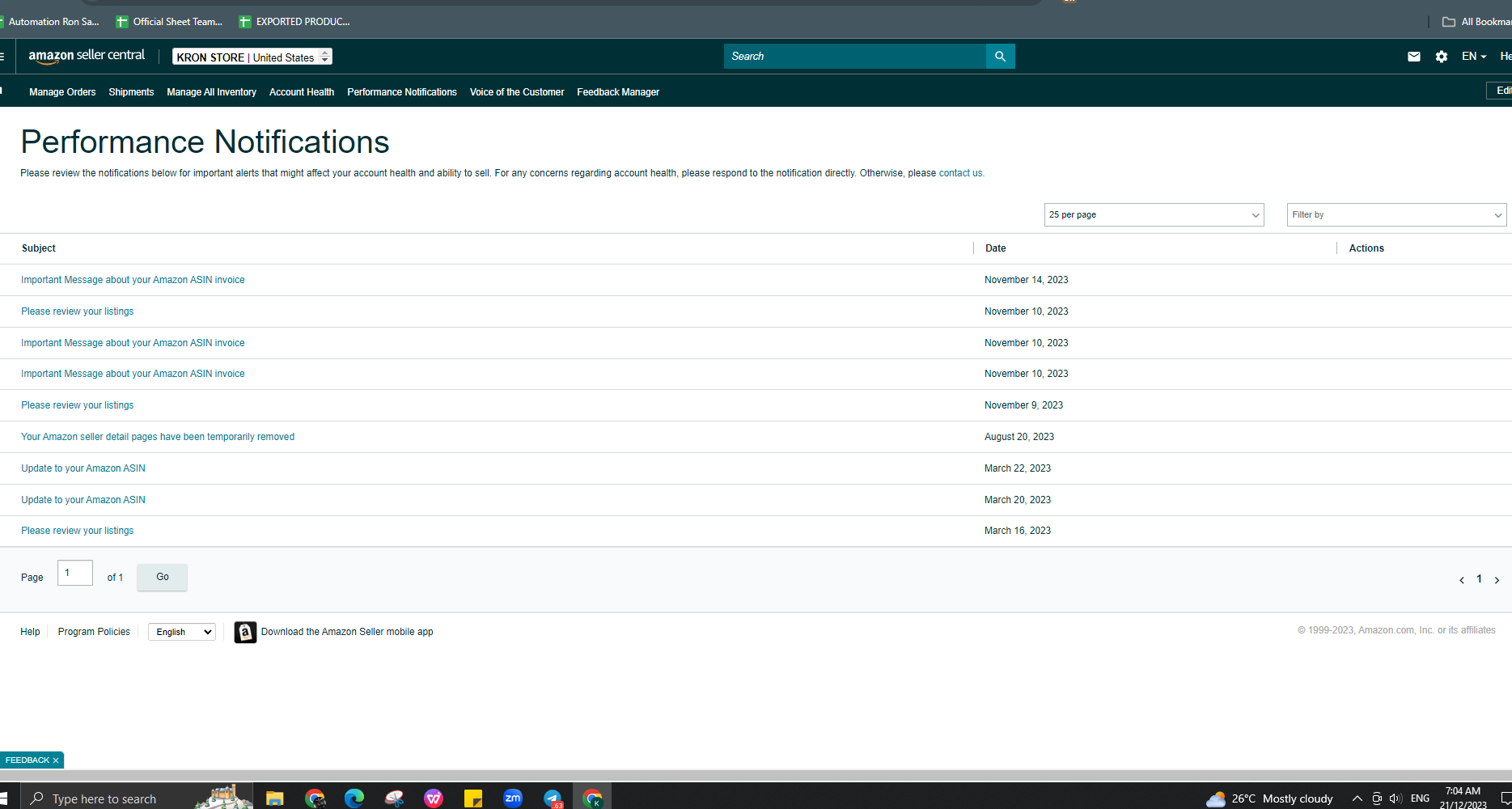Click the volume speaker tray icon
Image resolution: width=1512 pixels, height=809 pixels.
point(1396,798)
